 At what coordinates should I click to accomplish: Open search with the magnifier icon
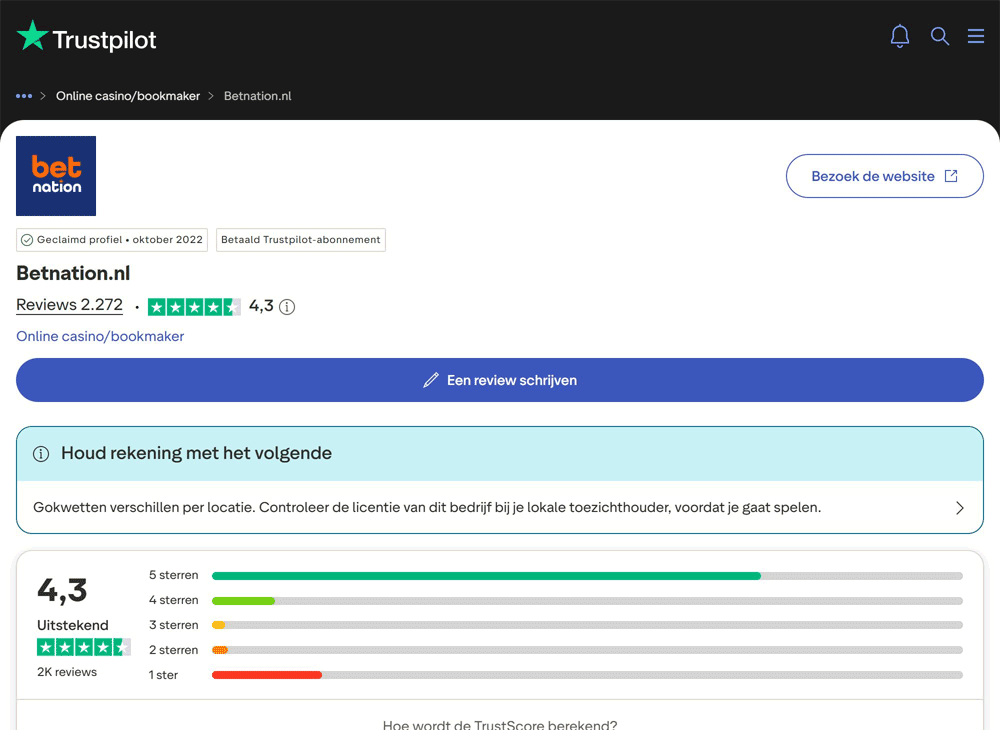pos(939,36)
